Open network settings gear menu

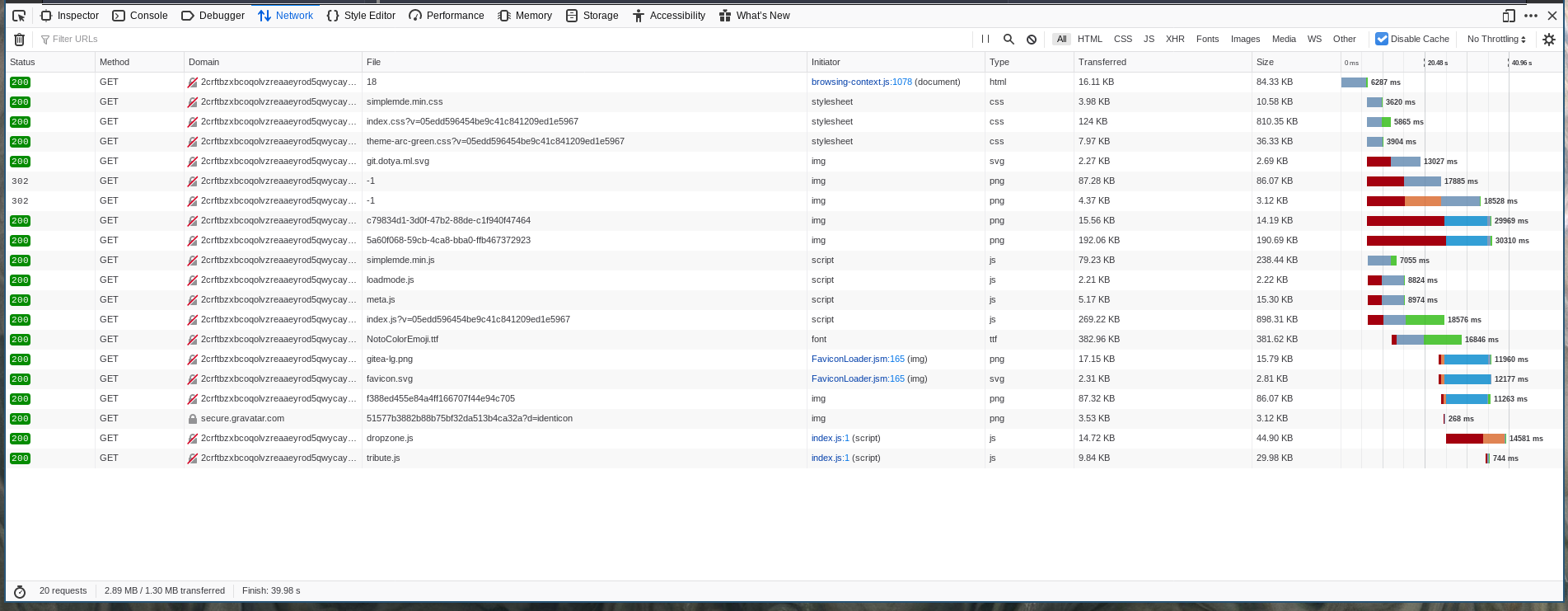click(1549, 39)
